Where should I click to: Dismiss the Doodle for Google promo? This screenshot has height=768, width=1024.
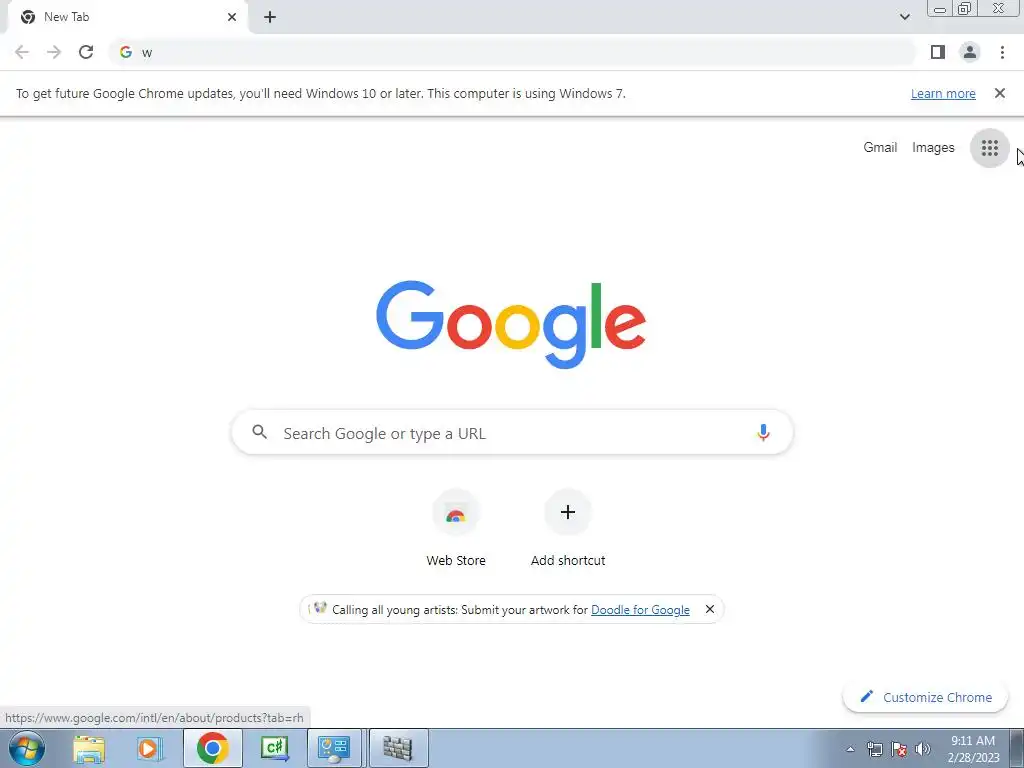pyautogui.click(x=709, y=609)
